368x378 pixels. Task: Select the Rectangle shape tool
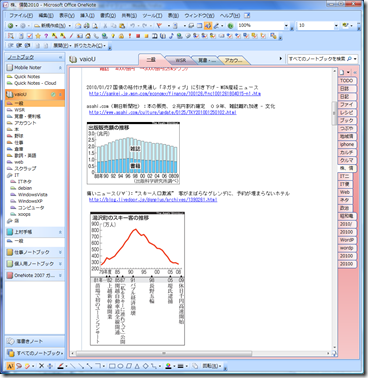(x=112, y=366)
